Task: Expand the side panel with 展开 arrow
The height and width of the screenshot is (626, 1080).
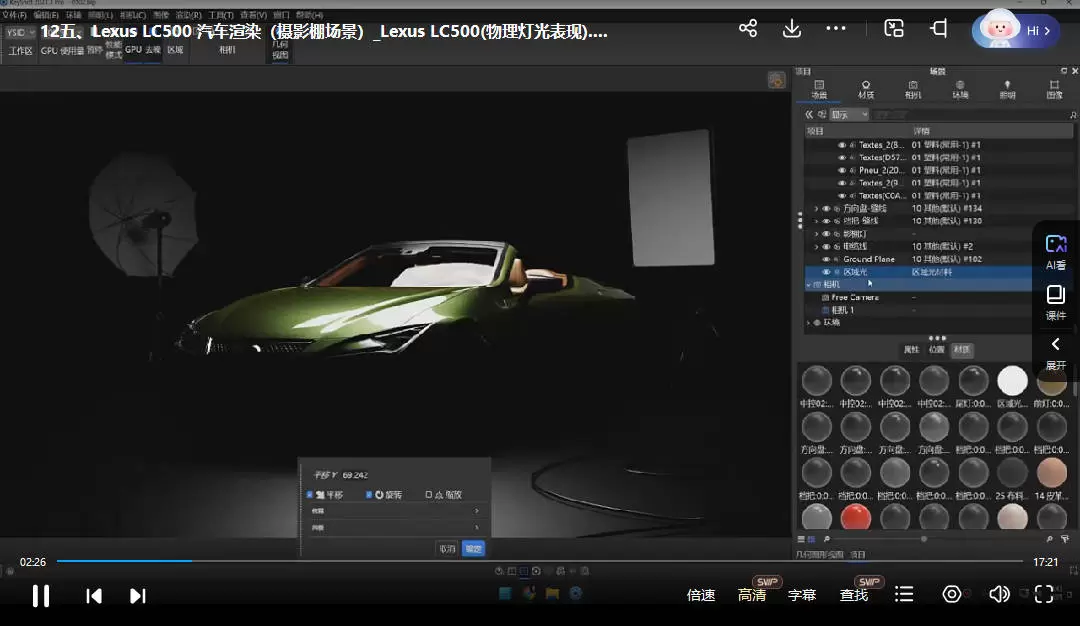Action: tap(1056, 353)
